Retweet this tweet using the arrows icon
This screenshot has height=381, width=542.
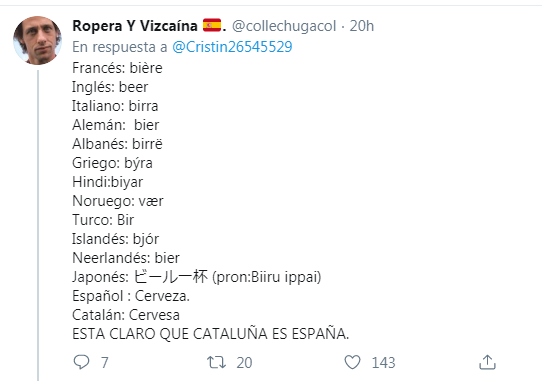(x=216, y=362)
